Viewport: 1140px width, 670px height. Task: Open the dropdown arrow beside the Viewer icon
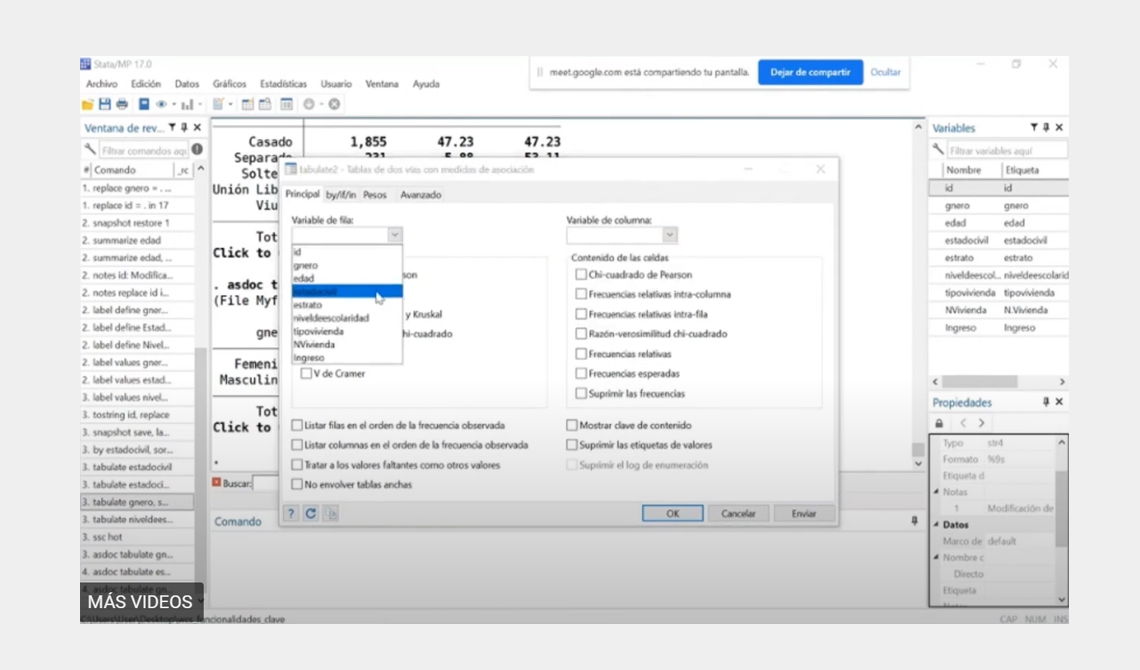[x=174, y=105]
